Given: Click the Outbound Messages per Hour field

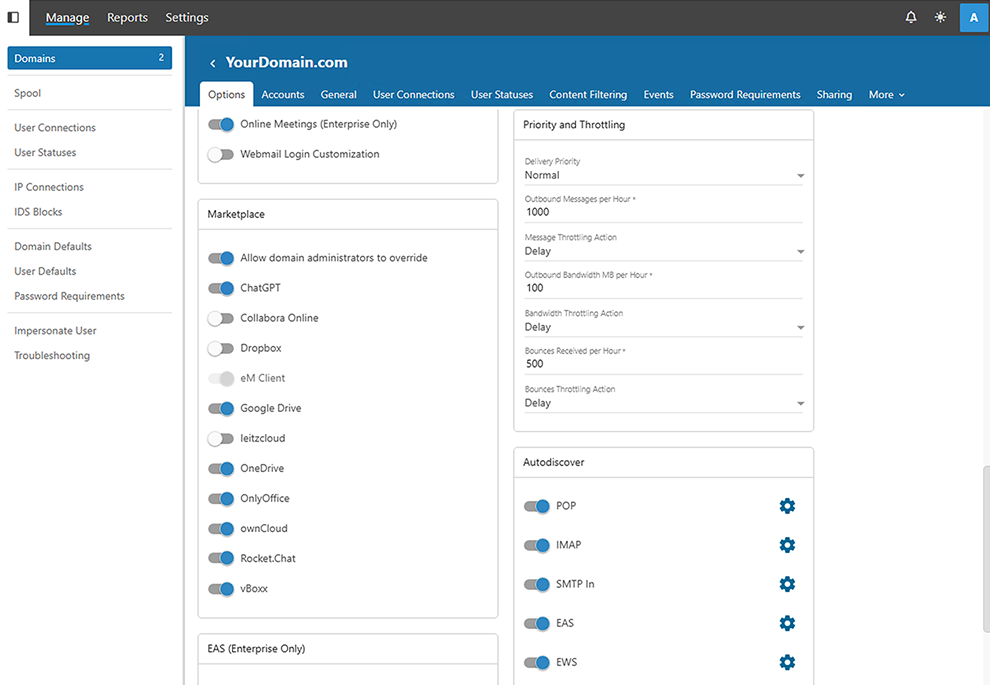Looking at the screenshot, I should tap(663, 212).
